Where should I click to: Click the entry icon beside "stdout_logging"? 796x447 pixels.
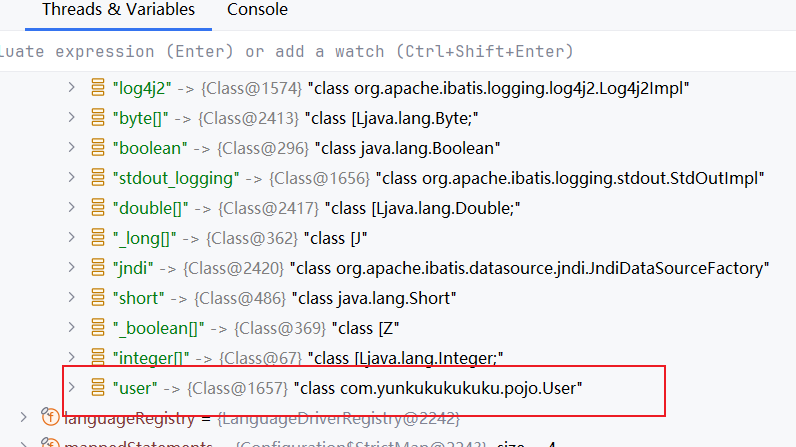(x=97, y=178)
